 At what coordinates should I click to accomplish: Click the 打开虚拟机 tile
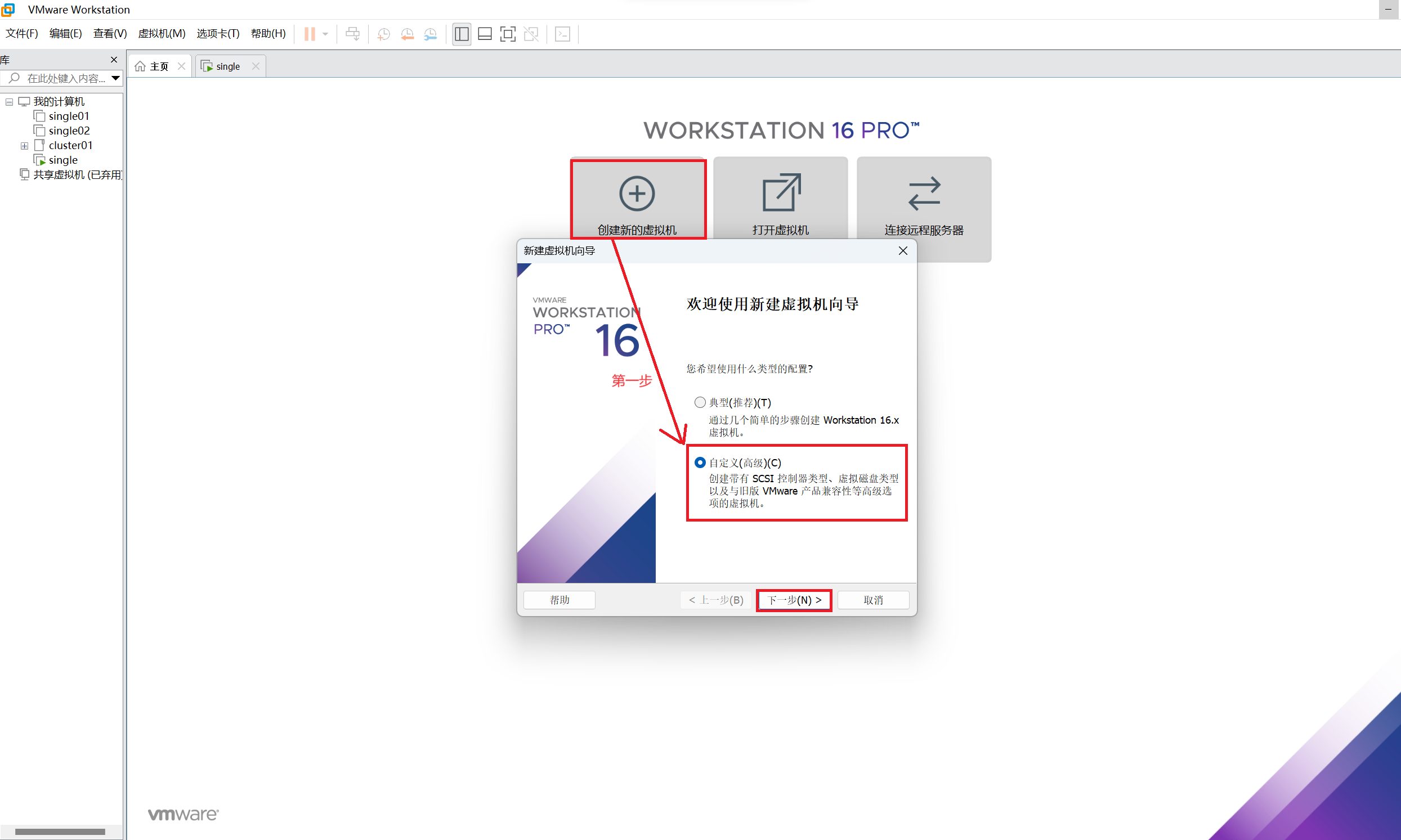tap(780, 199)
